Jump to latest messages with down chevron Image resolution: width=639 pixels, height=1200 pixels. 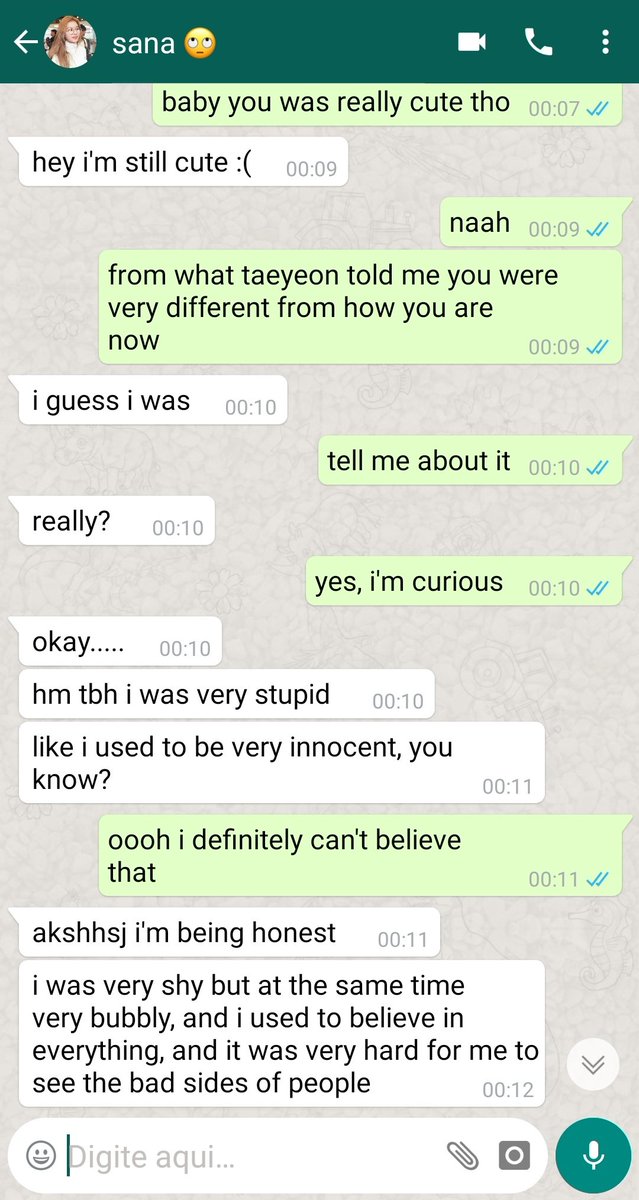click(593, 1066)
